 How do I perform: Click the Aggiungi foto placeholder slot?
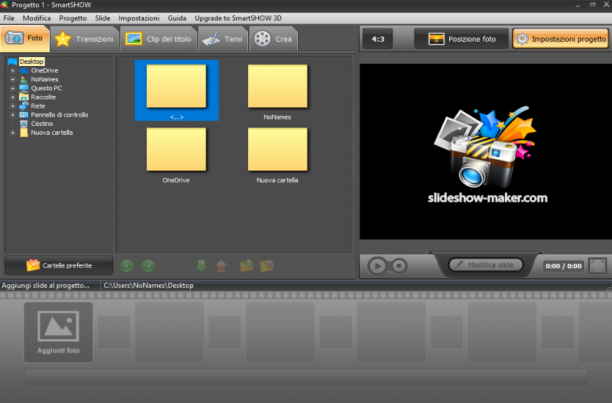click(x=58, y=332)
